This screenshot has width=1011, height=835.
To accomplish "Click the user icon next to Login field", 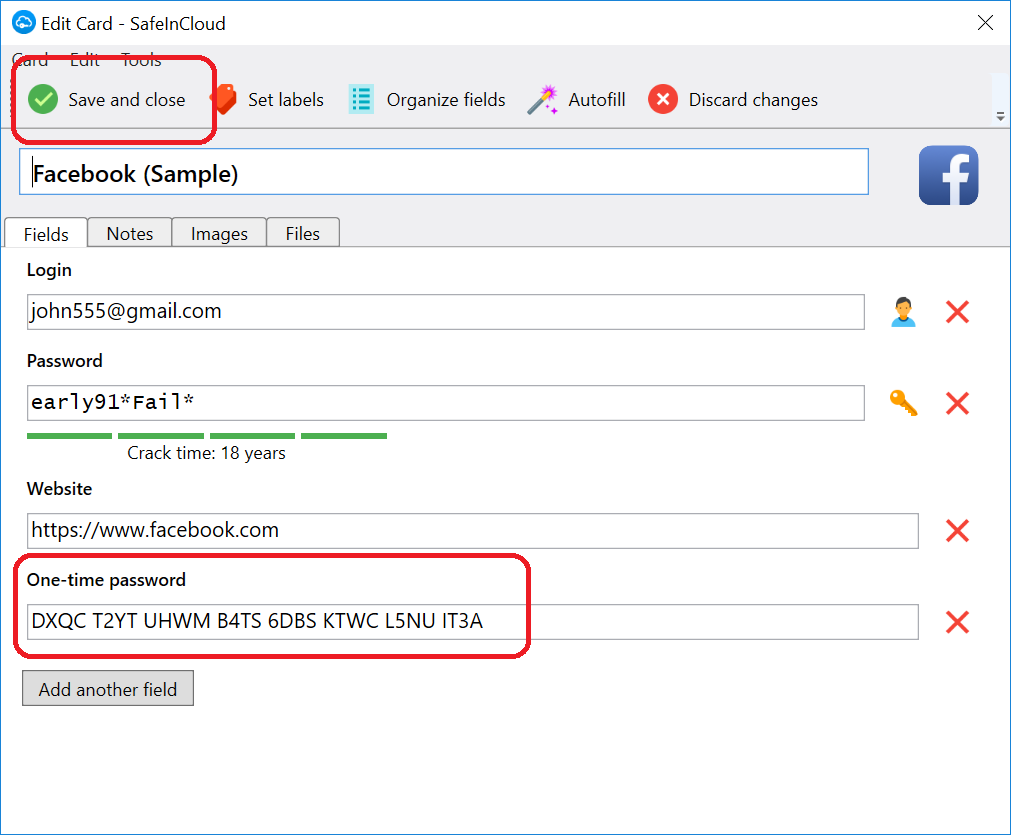I will coord(903,312).
